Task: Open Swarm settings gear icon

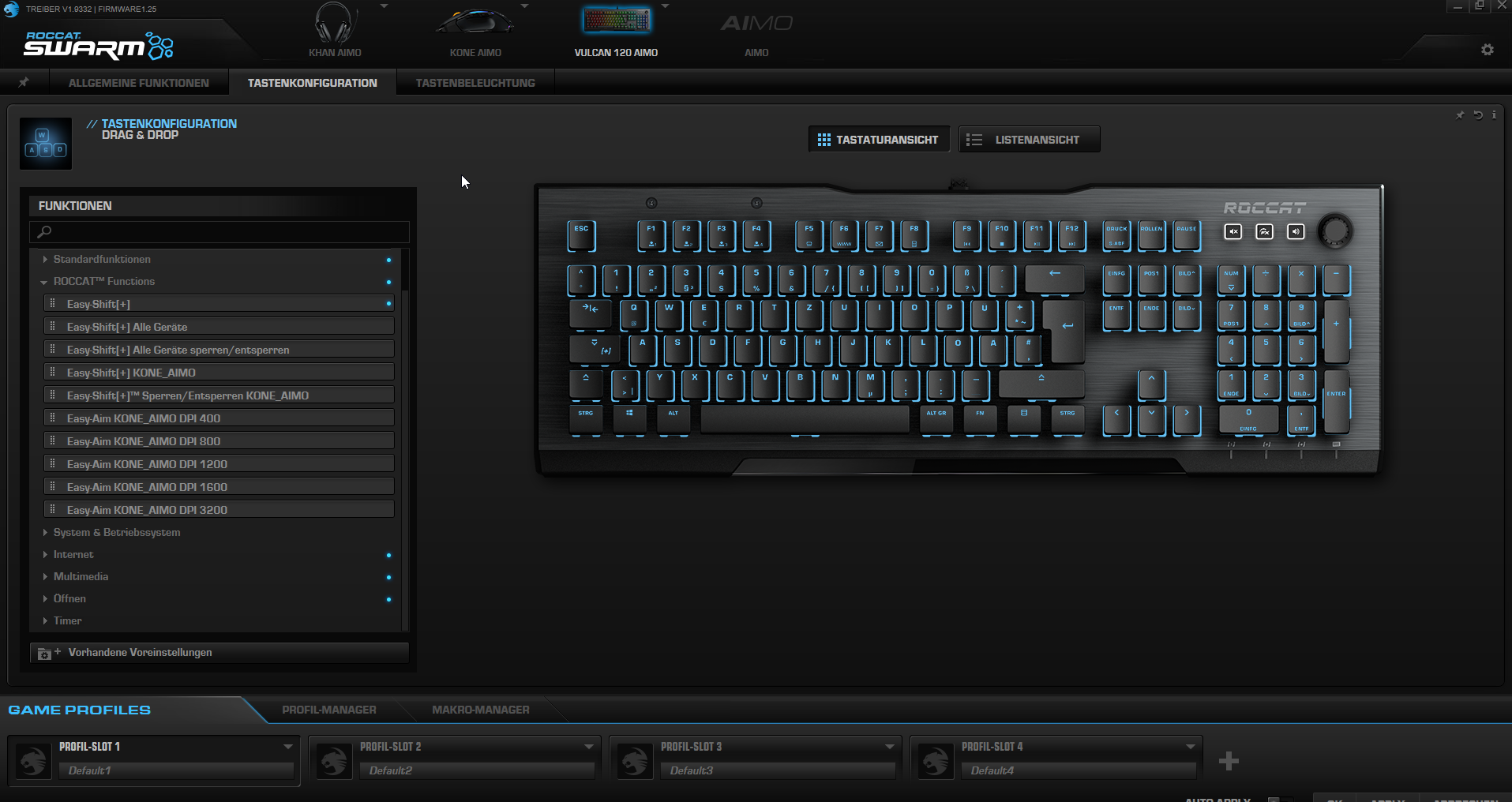Action: (x=1488, y=50)
